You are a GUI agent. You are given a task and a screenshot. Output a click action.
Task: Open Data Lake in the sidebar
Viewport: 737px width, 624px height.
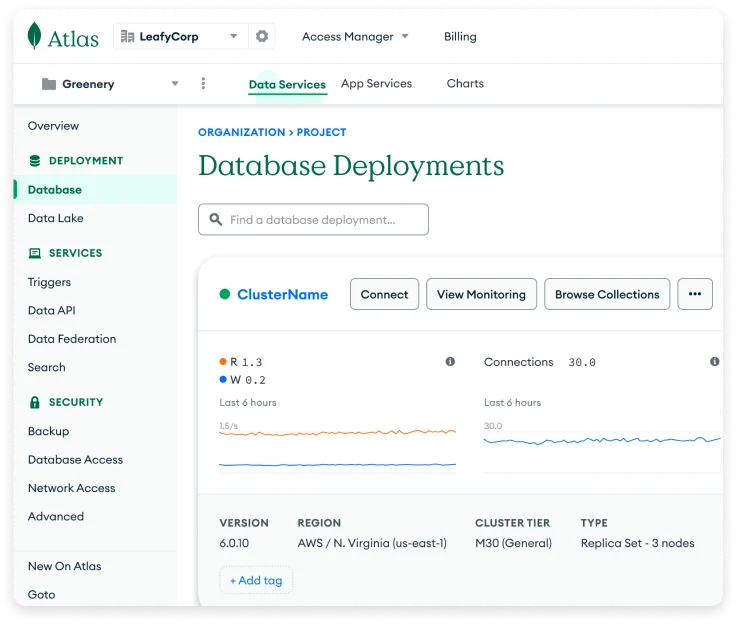pyautogui.click(x=55, y=218)
